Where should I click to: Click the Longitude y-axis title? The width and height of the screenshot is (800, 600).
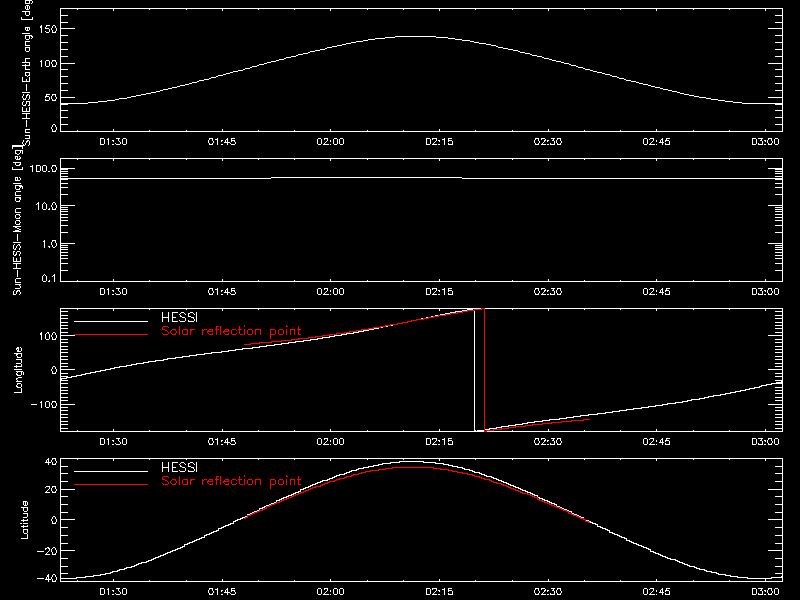tap(18, 370)
